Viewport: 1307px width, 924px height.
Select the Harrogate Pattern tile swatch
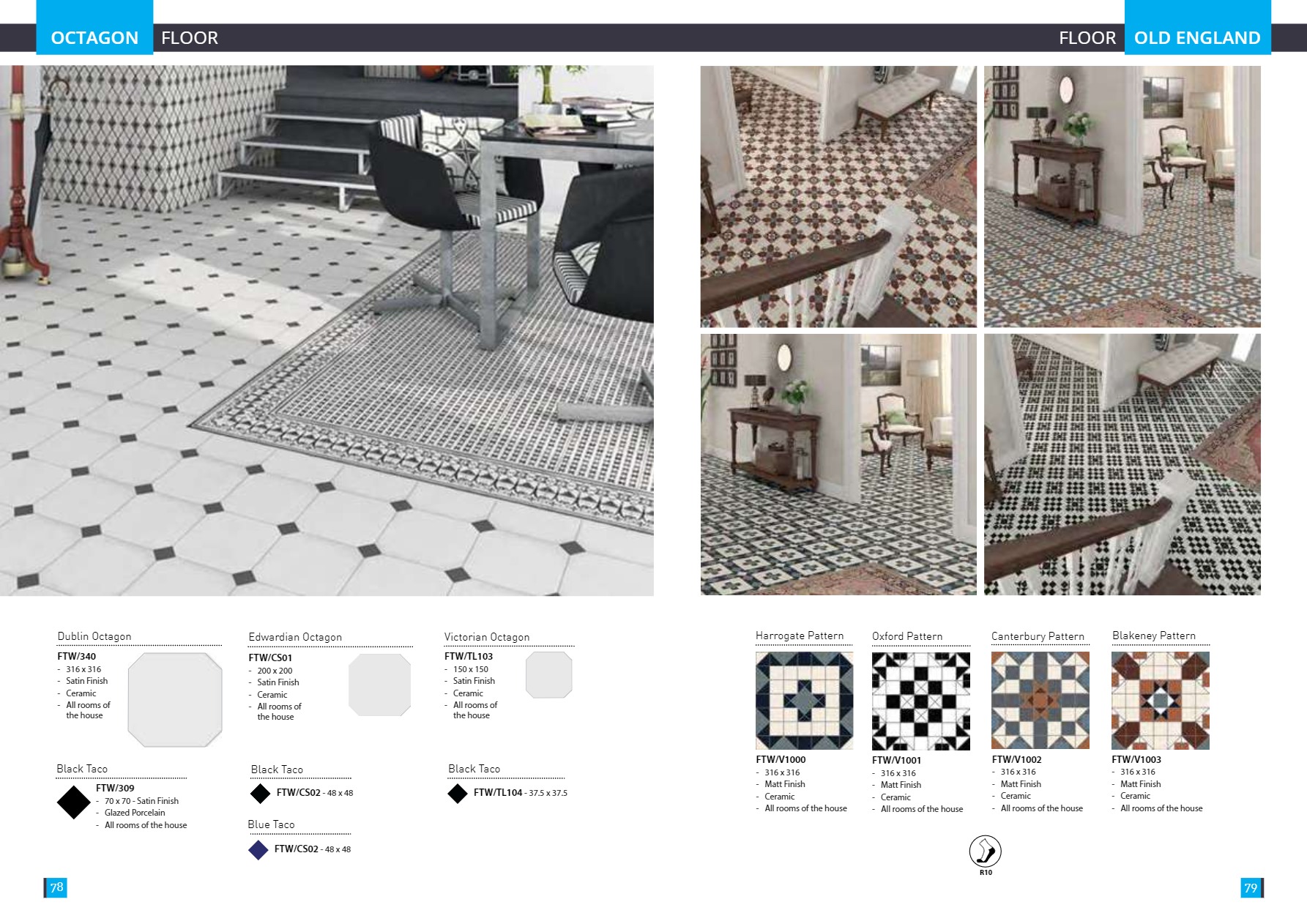(x=803, y=701)
